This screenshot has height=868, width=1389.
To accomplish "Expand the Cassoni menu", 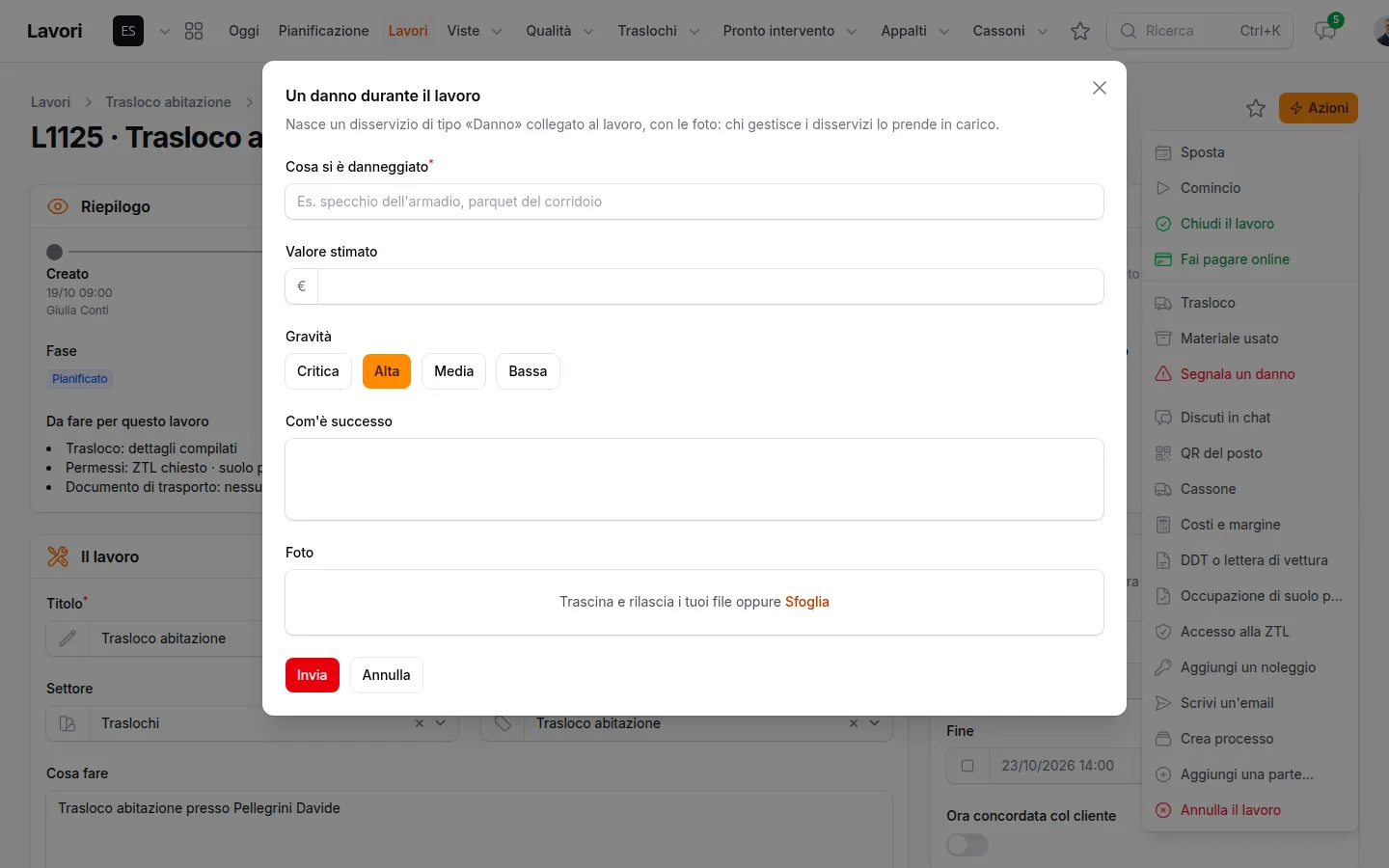I will (1010, 31).
